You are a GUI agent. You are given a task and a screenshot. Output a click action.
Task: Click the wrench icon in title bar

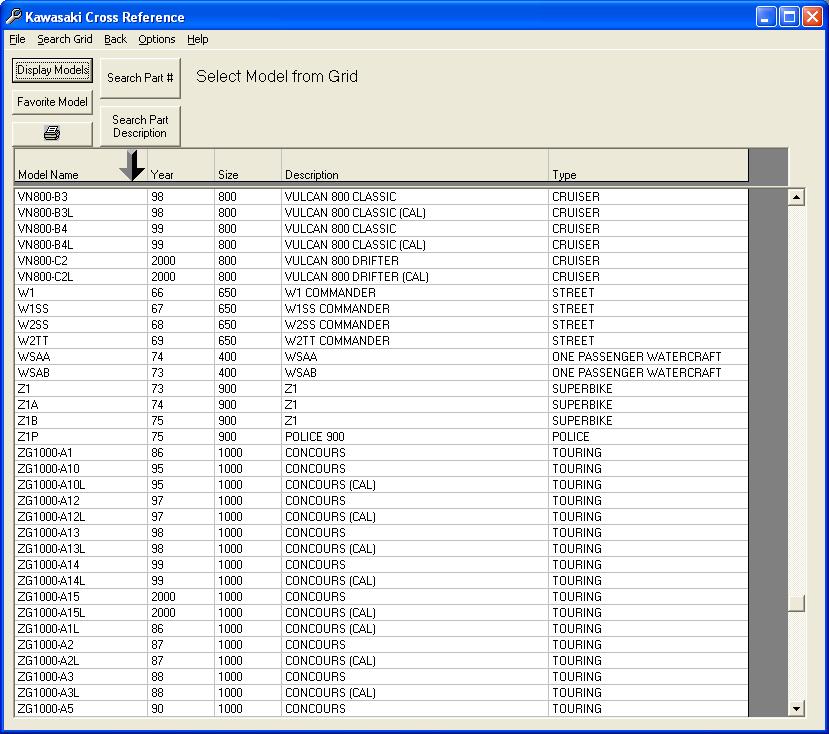(x=14, y=17)
